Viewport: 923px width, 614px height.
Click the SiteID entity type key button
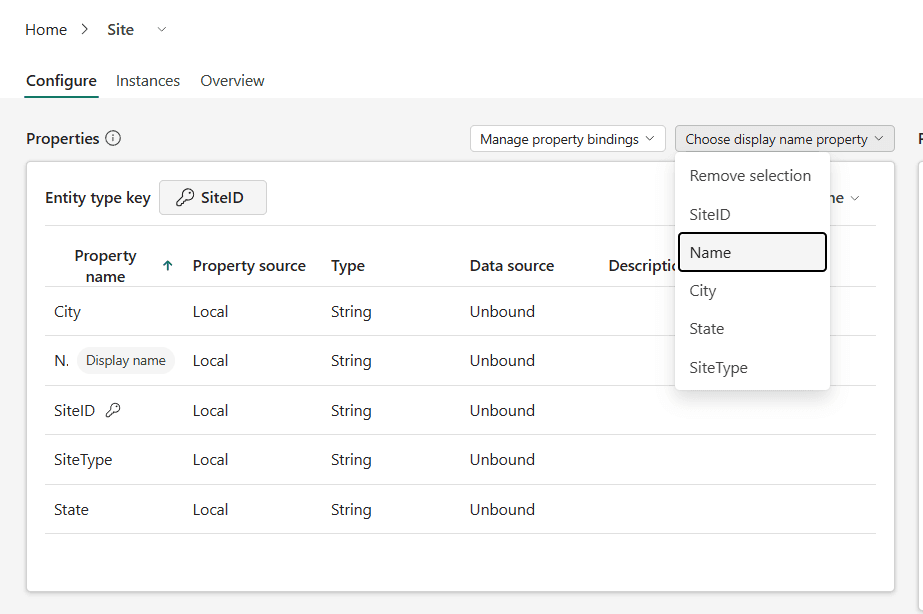click(213, 197)
